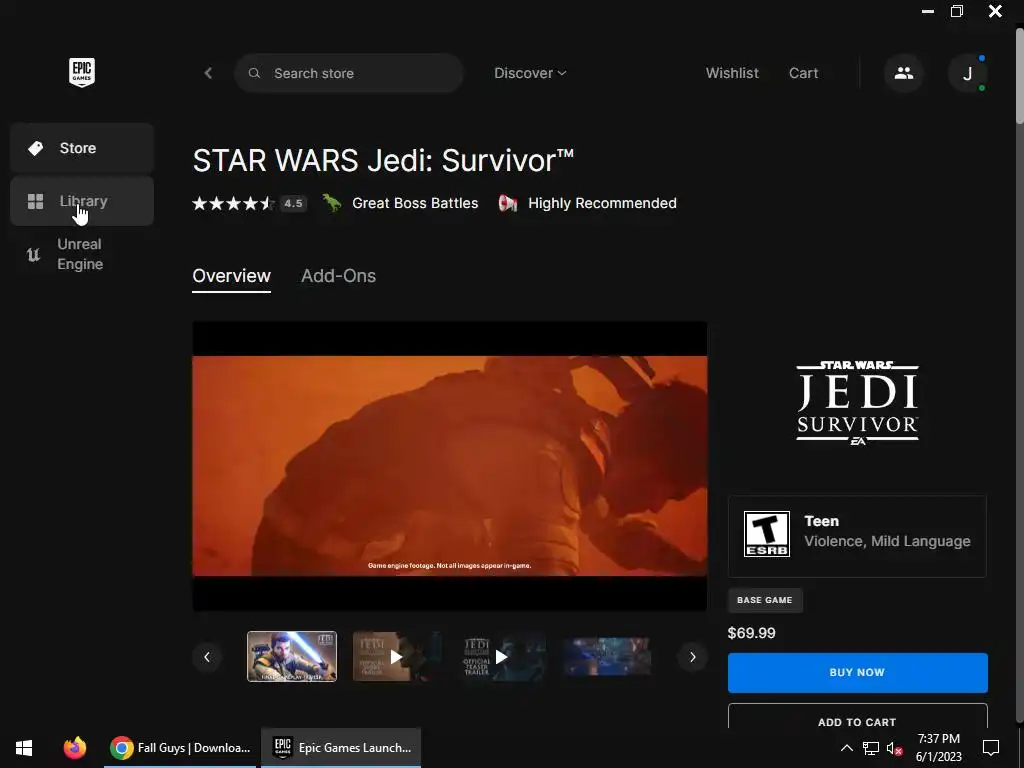Click the megaphone Highly Recommended icon
The width and height of the screenshot is (1024, 768).
(x=507, y=203)
